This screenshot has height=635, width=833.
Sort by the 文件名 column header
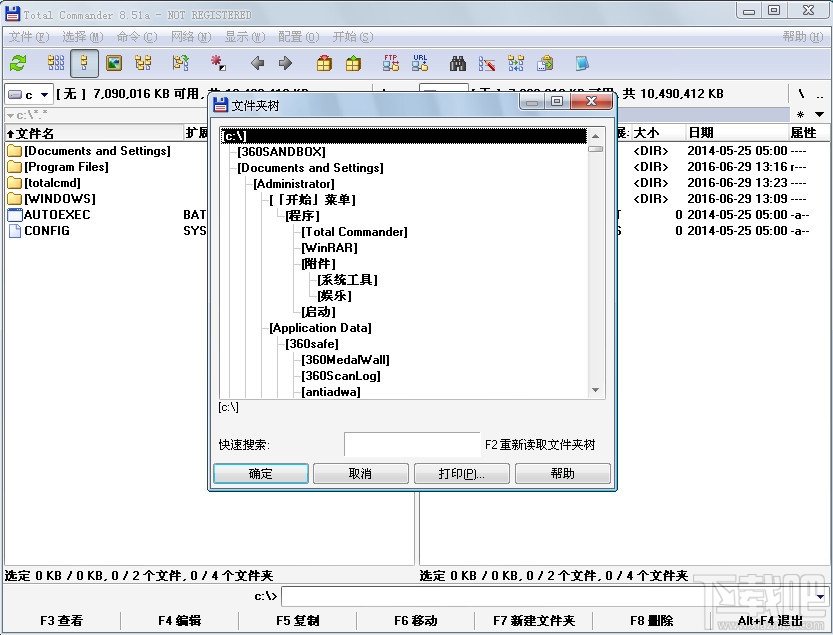pyautogui.click(x=94, y=133)
